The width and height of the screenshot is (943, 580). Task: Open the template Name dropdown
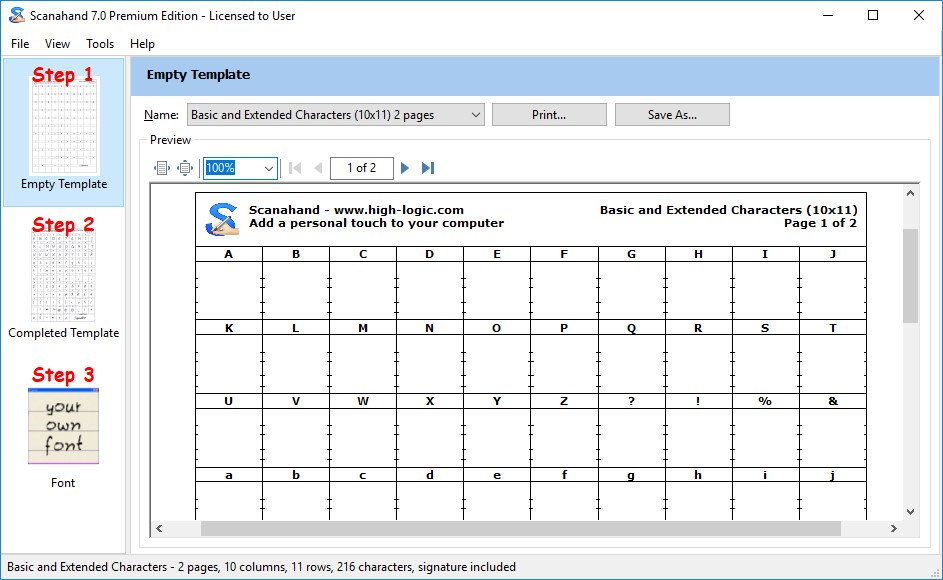click(336, 115)
